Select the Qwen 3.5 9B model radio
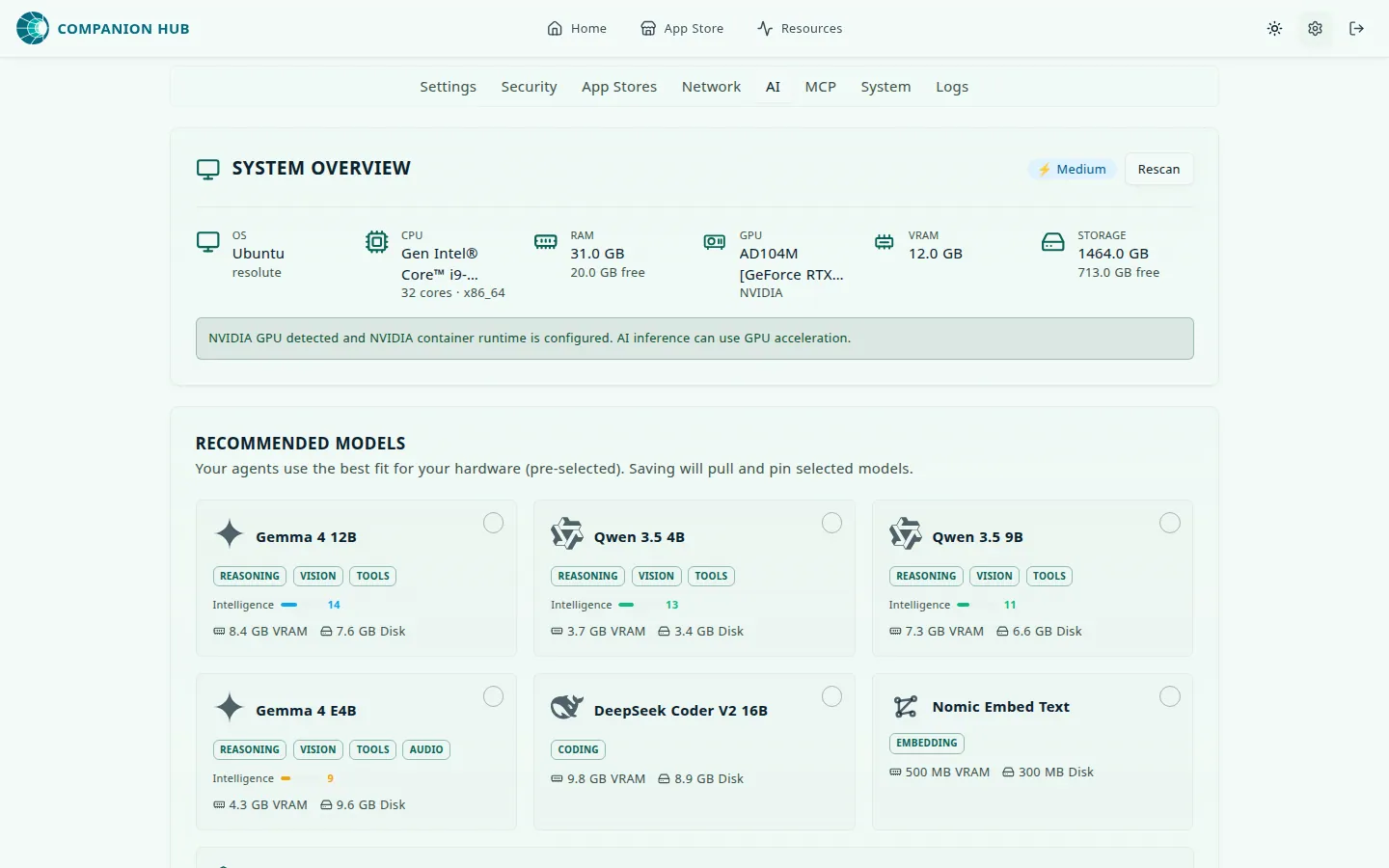 (x=1170, y=523)
